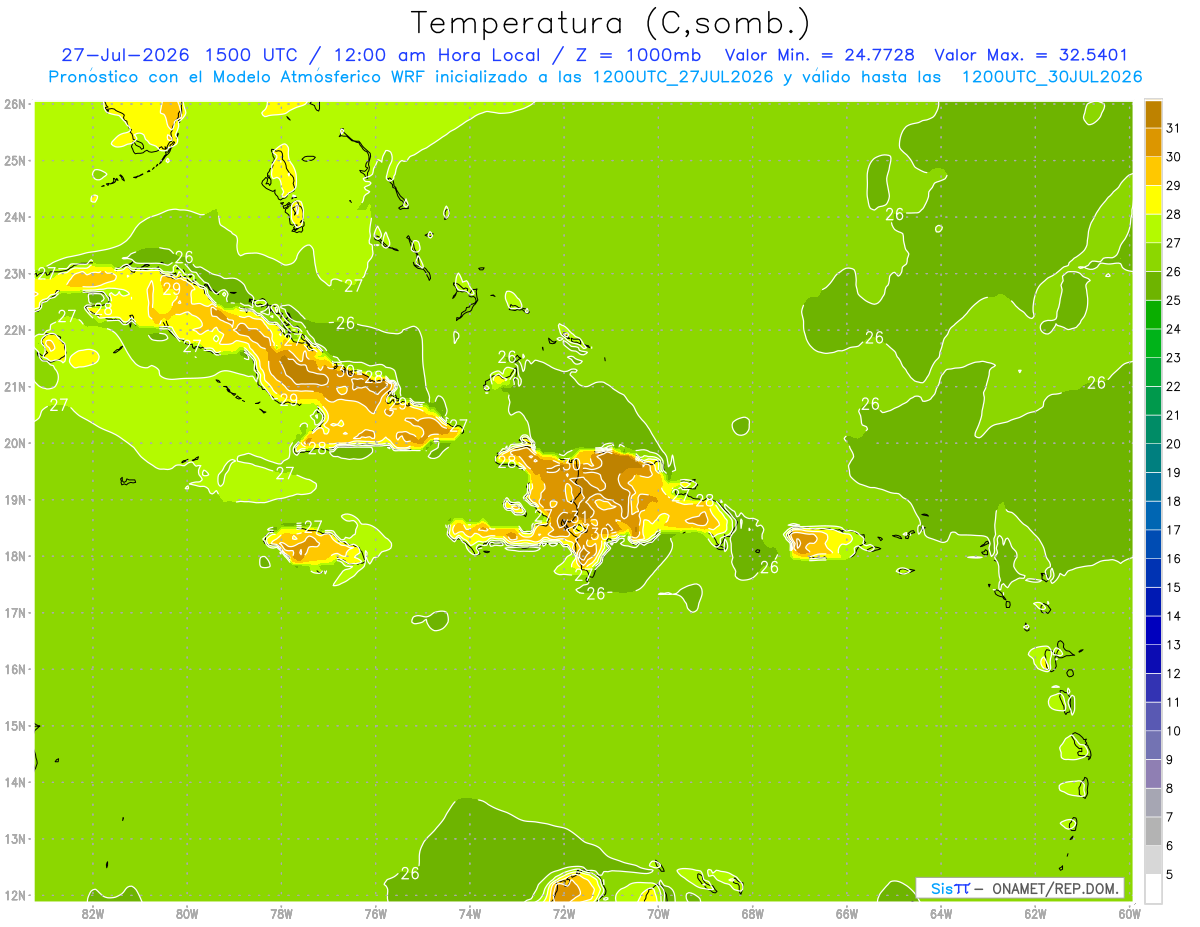Viewport: 1200px width, 927px height.
Task: Click the color scale segment between 27 and 28
Action: point(1153,228)
